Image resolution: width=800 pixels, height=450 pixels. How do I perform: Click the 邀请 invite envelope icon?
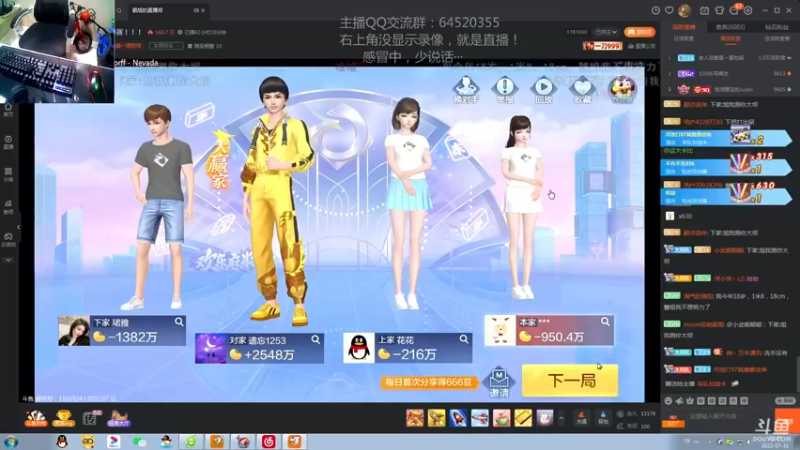point(499,382)
